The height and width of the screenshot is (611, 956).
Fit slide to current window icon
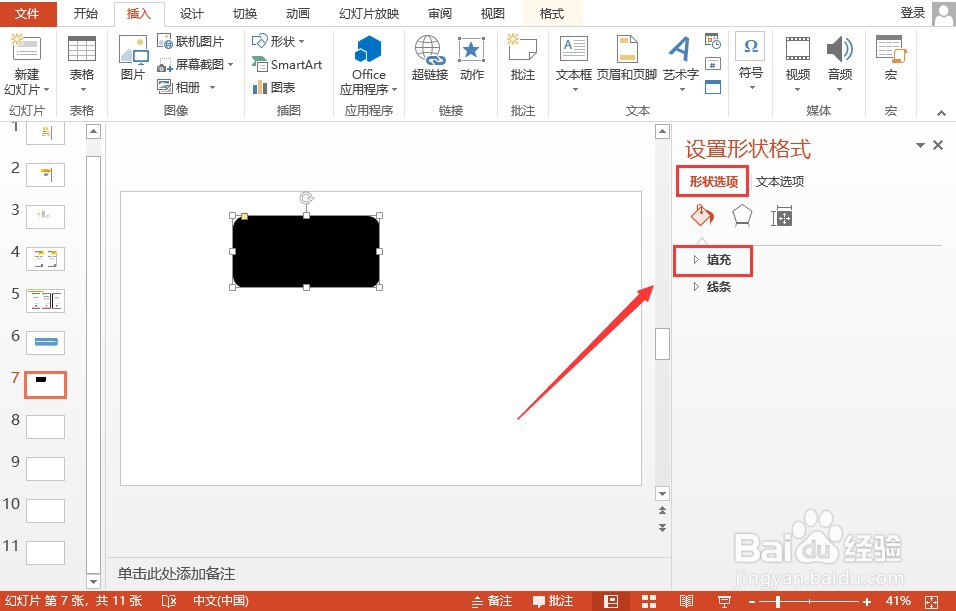click(931, 601)
